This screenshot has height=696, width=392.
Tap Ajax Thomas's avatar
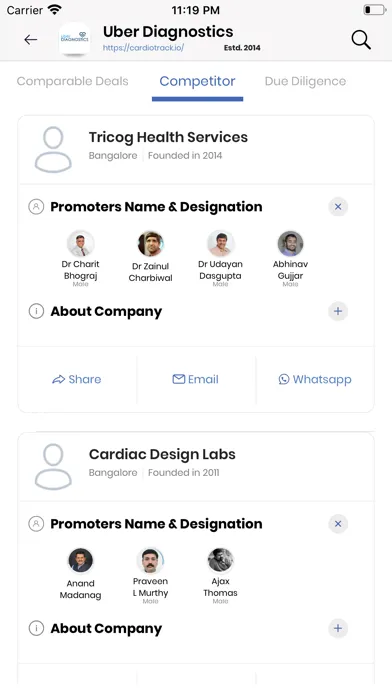[221, 561]
